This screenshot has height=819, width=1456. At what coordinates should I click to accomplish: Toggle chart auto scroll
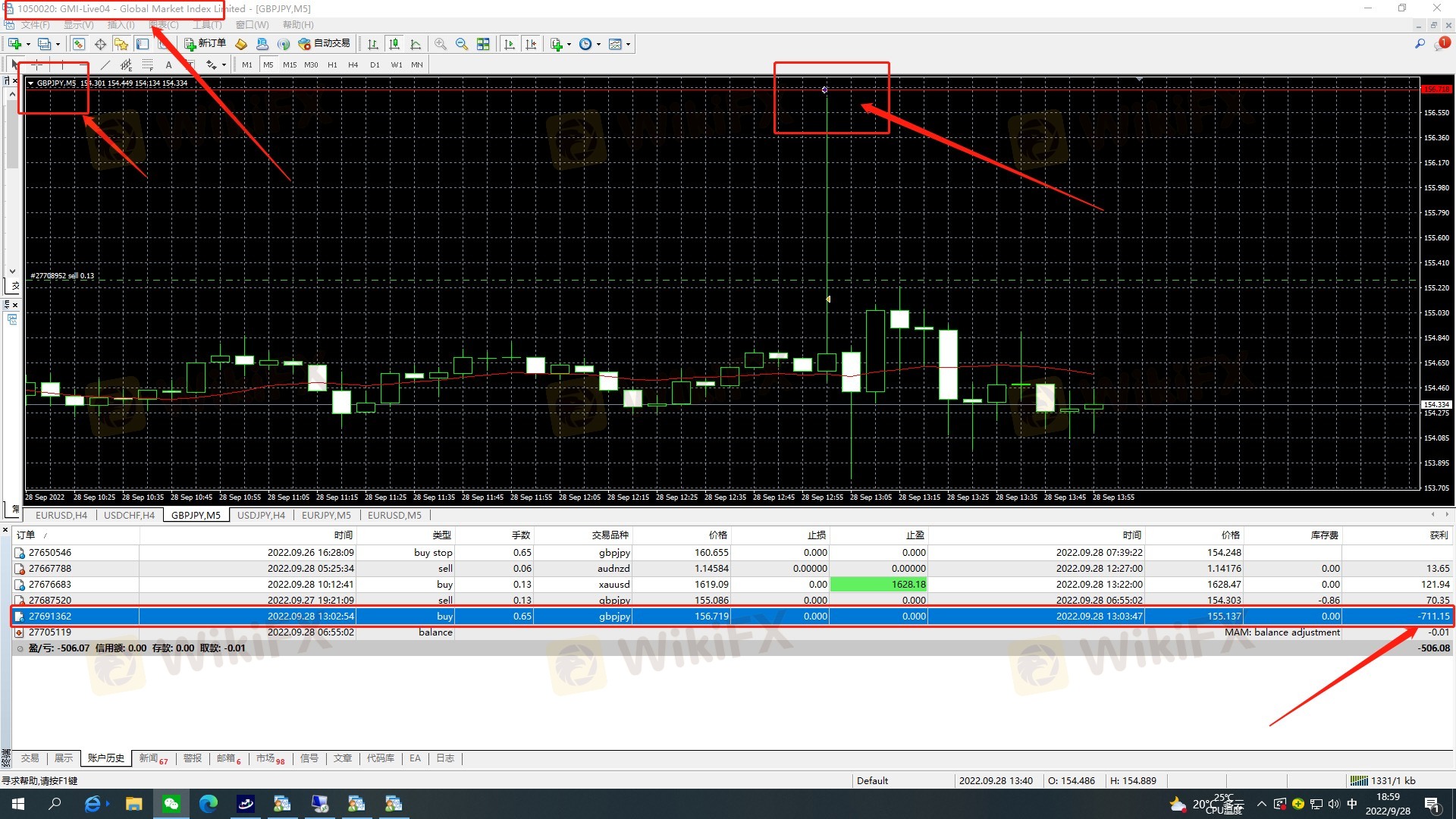pyautogui.click(x=510, y=44)
